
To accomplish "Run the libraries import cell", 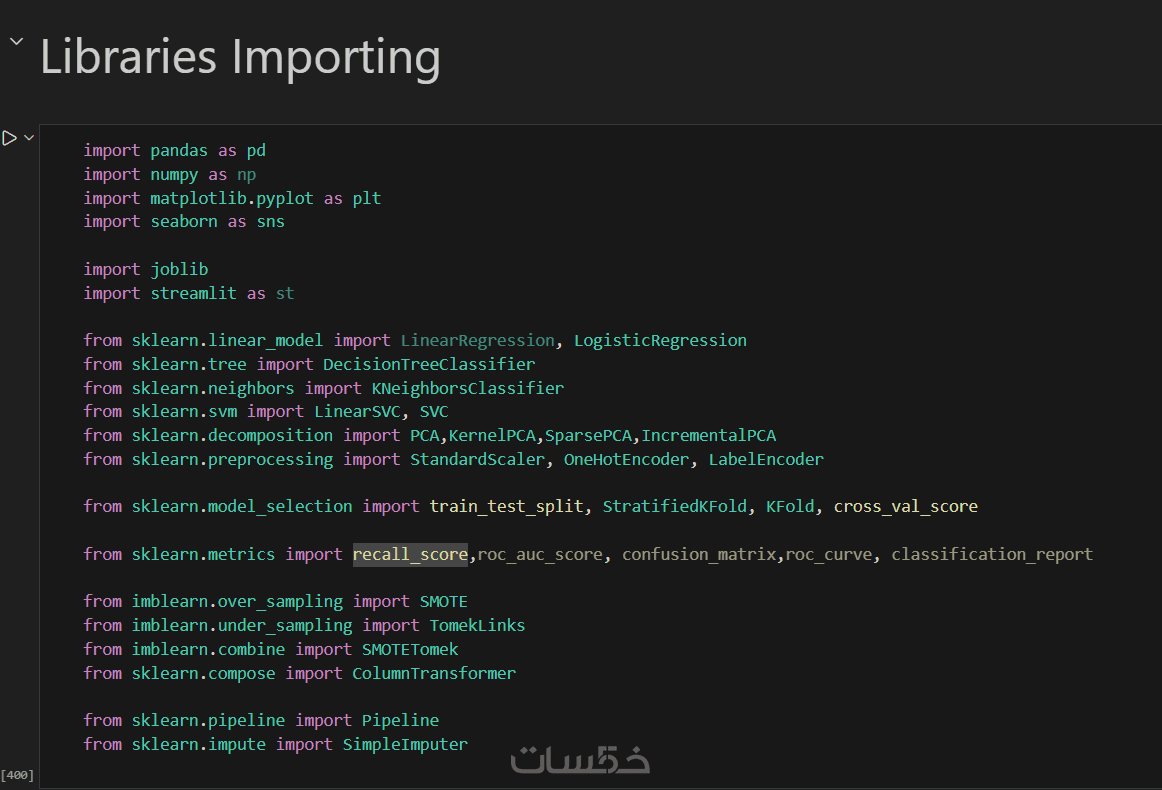I will [9, 138].
